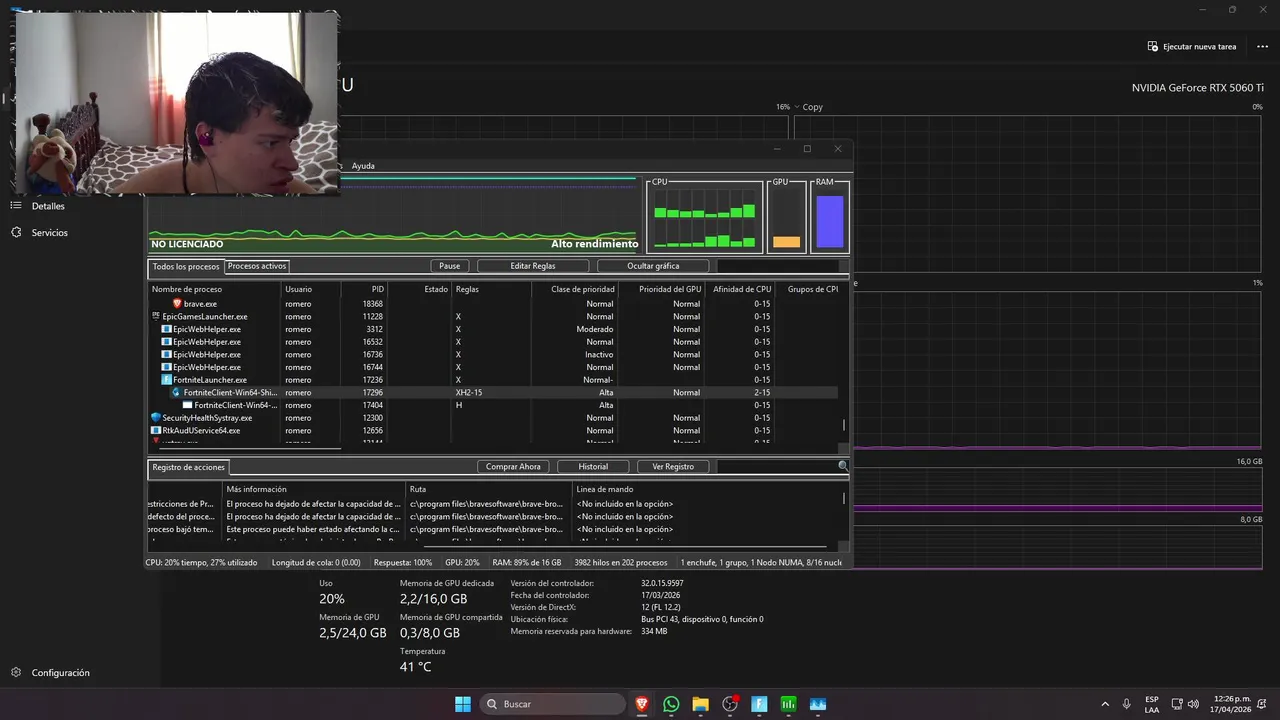1280x720 pixels.
Task: Sort by the Clase de prioridad column header
Action: click(x=574, y=289)
